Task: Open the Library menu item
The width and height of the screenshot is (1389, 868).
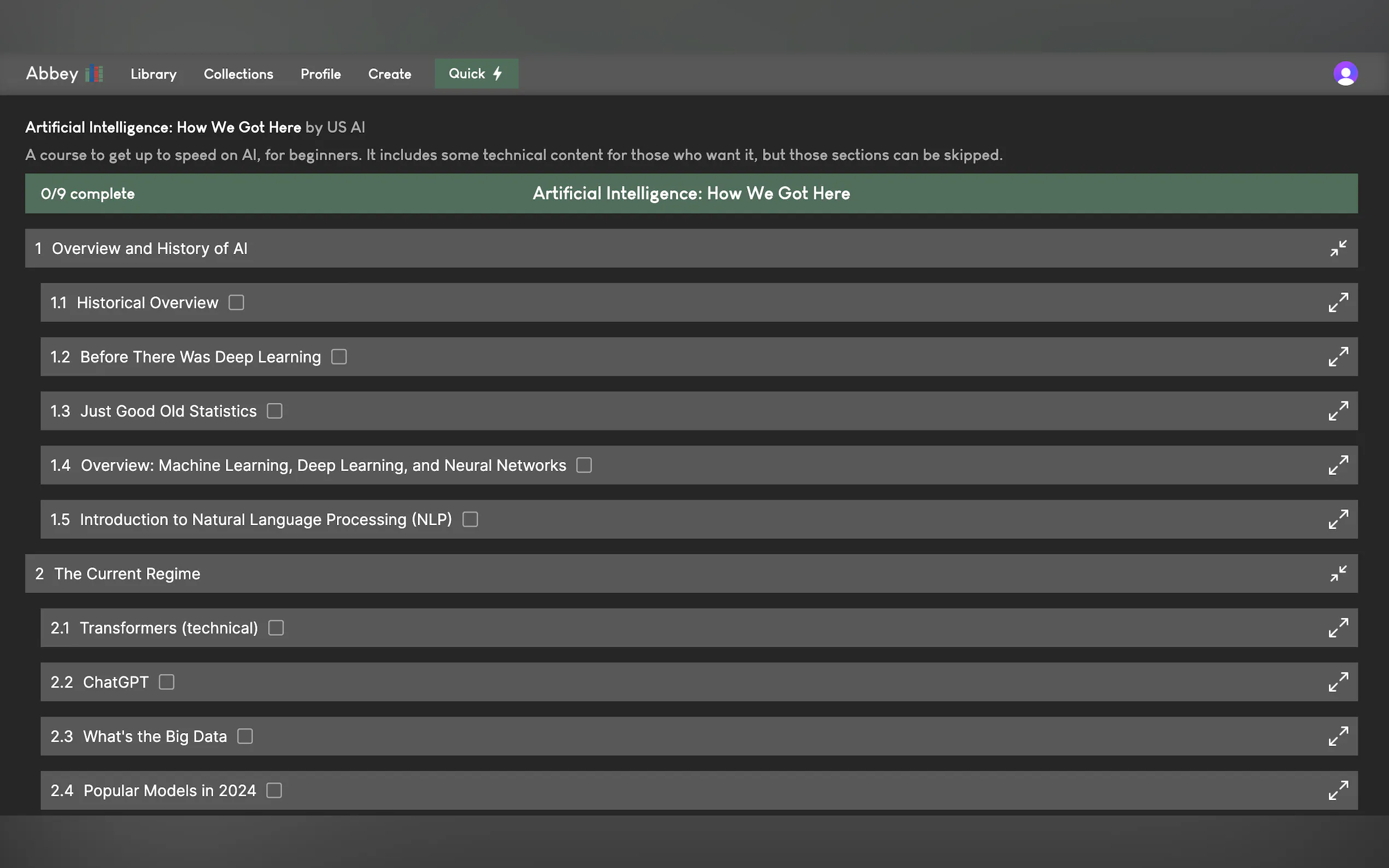Action: click(153, 74)
